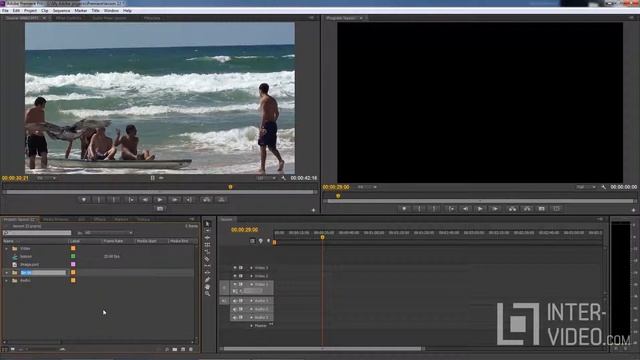This screenshot has width=640, height=360.
Task: Toggle Snap in the timeline
Action: click(252, 241)
